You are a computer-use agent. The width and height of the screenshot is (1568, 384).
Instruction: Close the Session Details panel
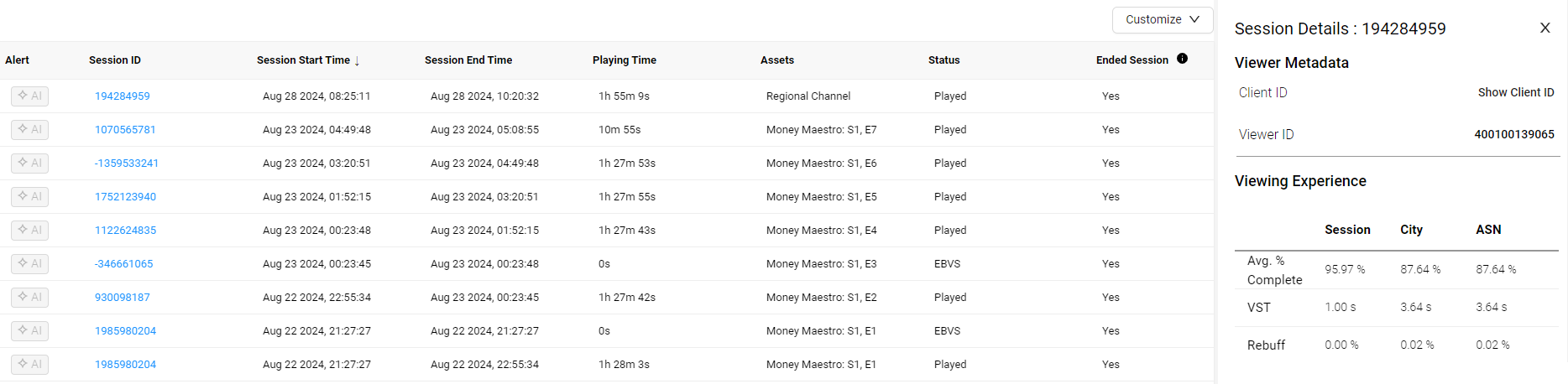(1544, 28)
